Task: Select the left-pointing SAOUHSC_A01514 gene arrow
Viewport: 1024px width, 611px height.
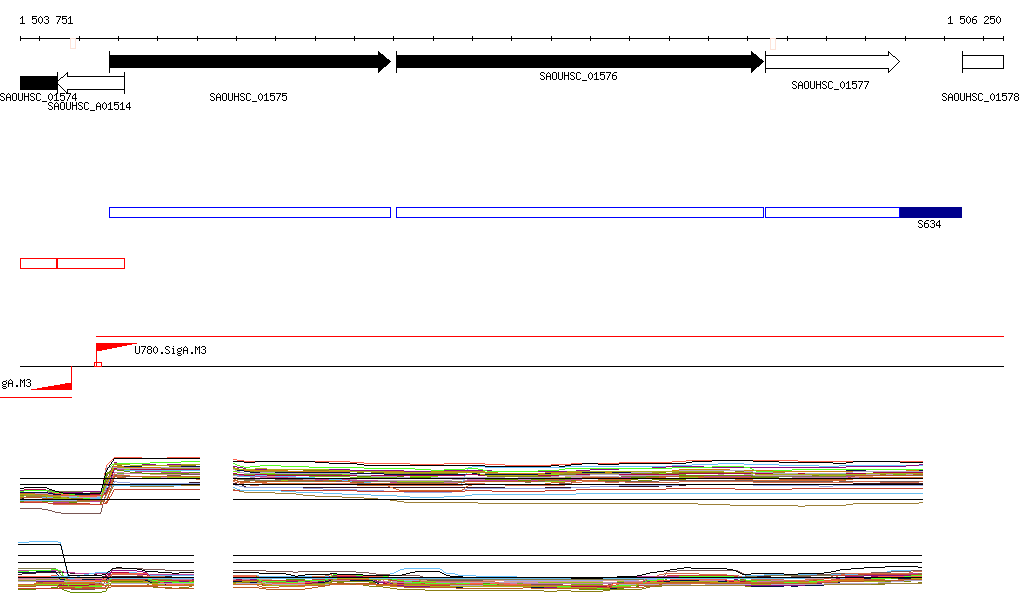Action: coord(90,82)
